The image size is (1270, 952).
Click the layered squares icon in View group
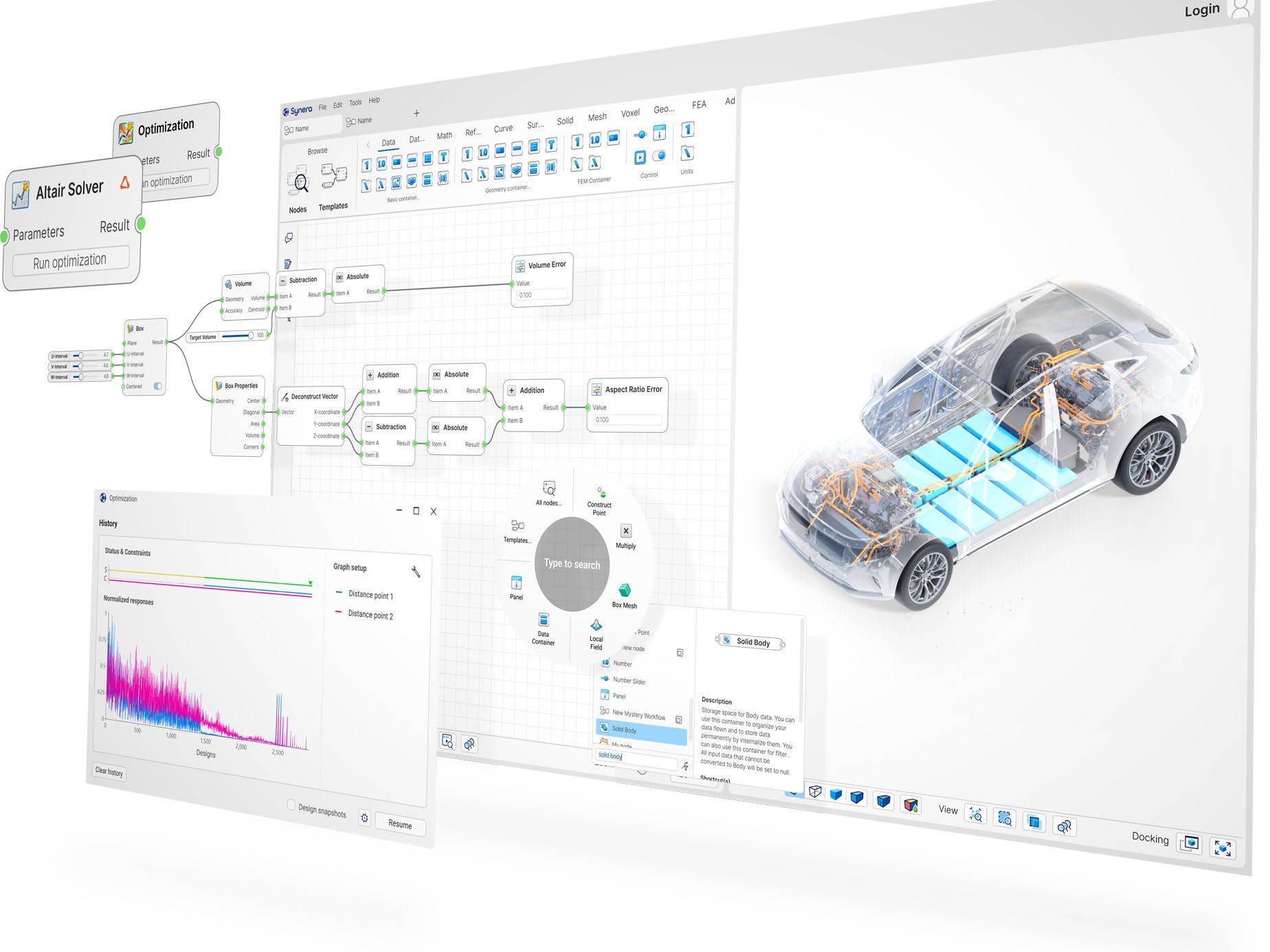click(x=1034, y=821)
